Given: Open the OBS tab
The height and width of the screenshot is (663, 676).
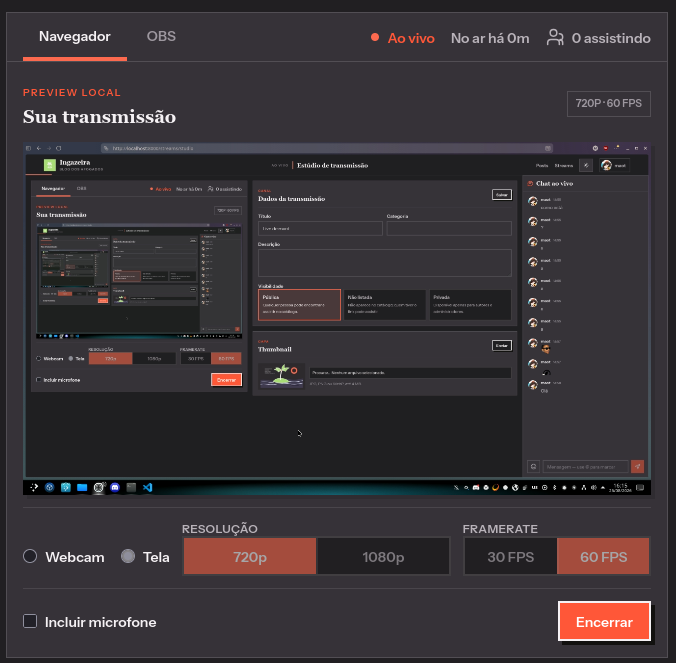Looking at the screenshot, I should (161, 37).
